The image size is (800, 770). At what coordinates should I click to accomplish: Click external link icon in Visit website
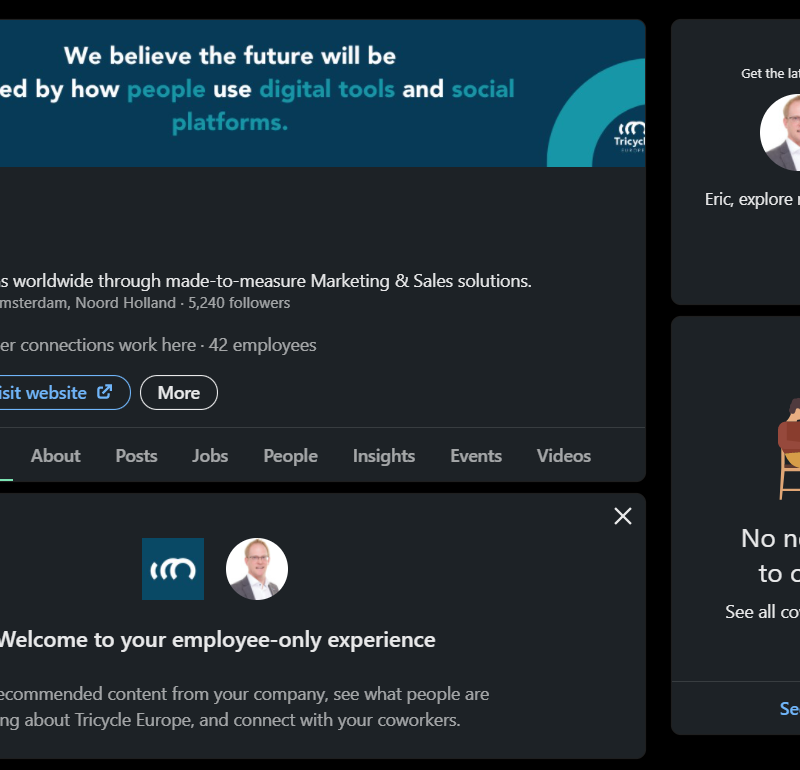pyautogui.click(x=105, y=392)
